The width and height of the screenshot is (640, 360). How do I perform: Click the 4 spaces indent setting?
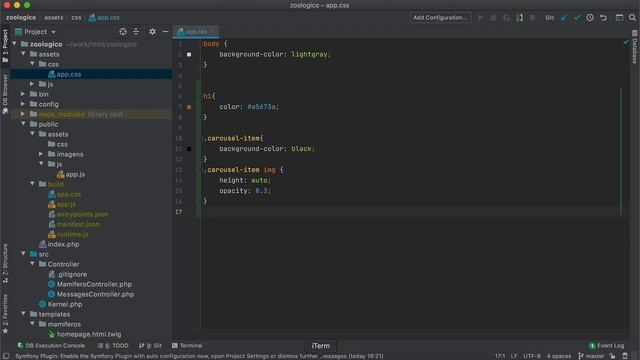(x=559, y=356)
